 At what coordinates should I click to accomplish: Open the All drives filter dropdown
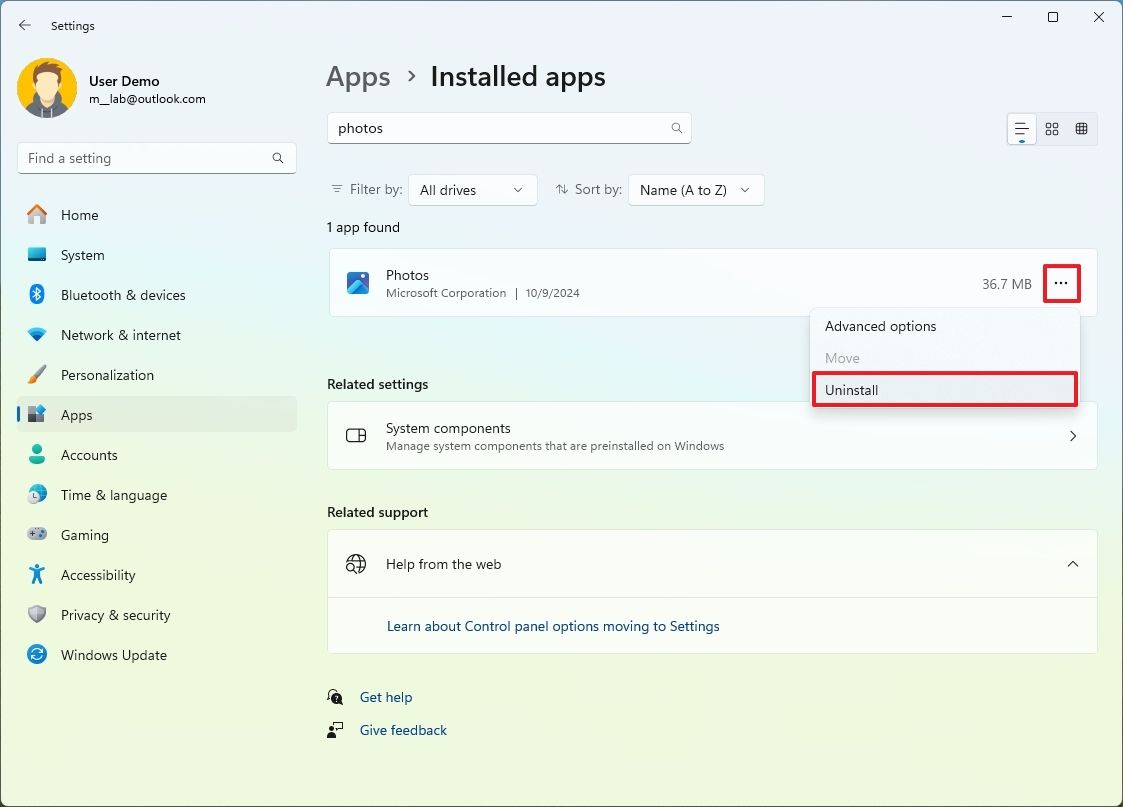coord(472,189)
